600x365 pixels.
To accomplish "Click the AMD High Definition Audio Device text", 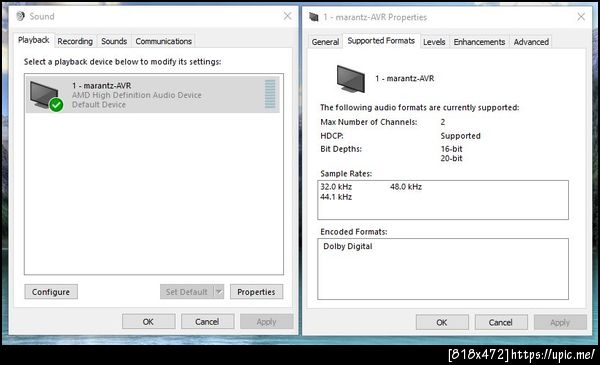I will point(137,95).
